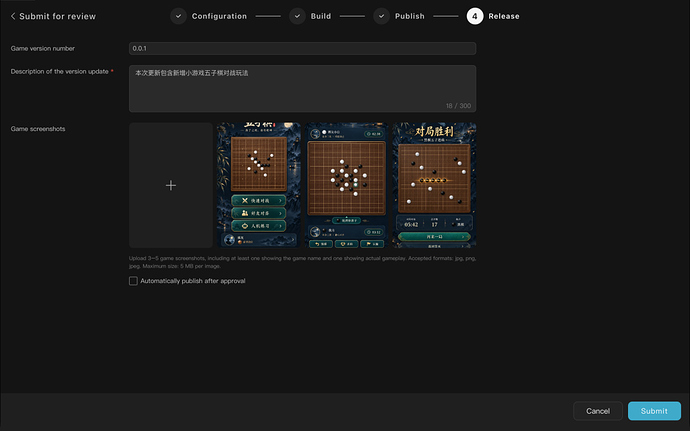Image resolution: width=690 pixels, height=431 pixels.
Task: Open the Publish step
Action: click(x=410, y=16)
